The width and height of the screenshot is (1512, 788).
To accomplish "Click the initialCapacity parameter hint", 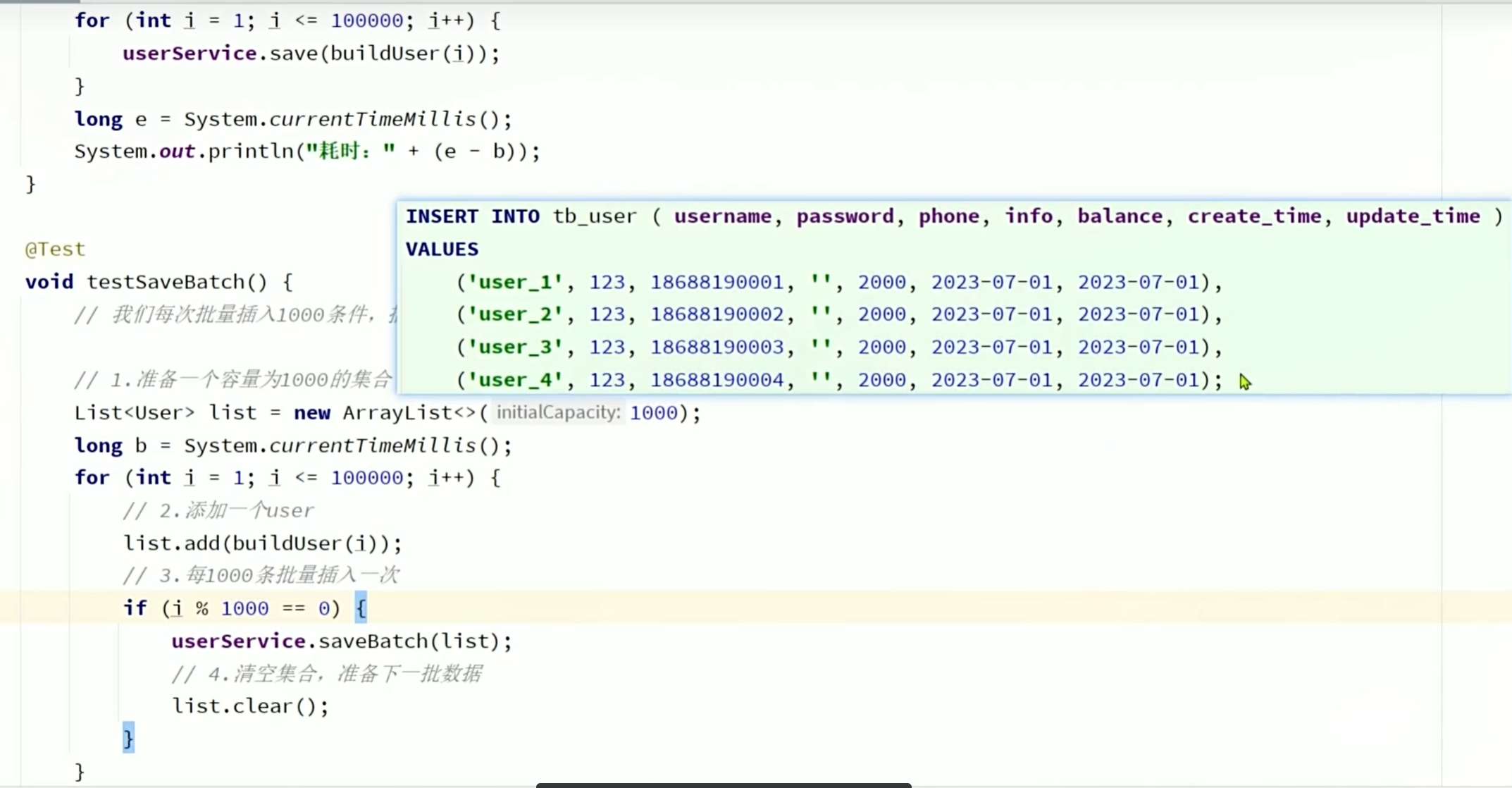I will 558,412.
